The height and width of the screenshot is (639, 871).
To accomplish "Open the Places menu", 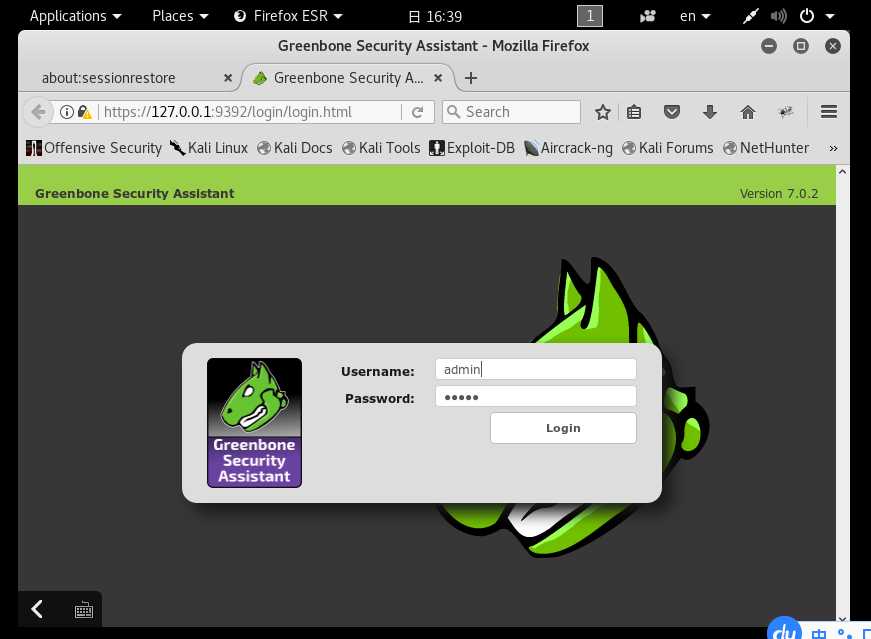I will [x=180, y=16].
